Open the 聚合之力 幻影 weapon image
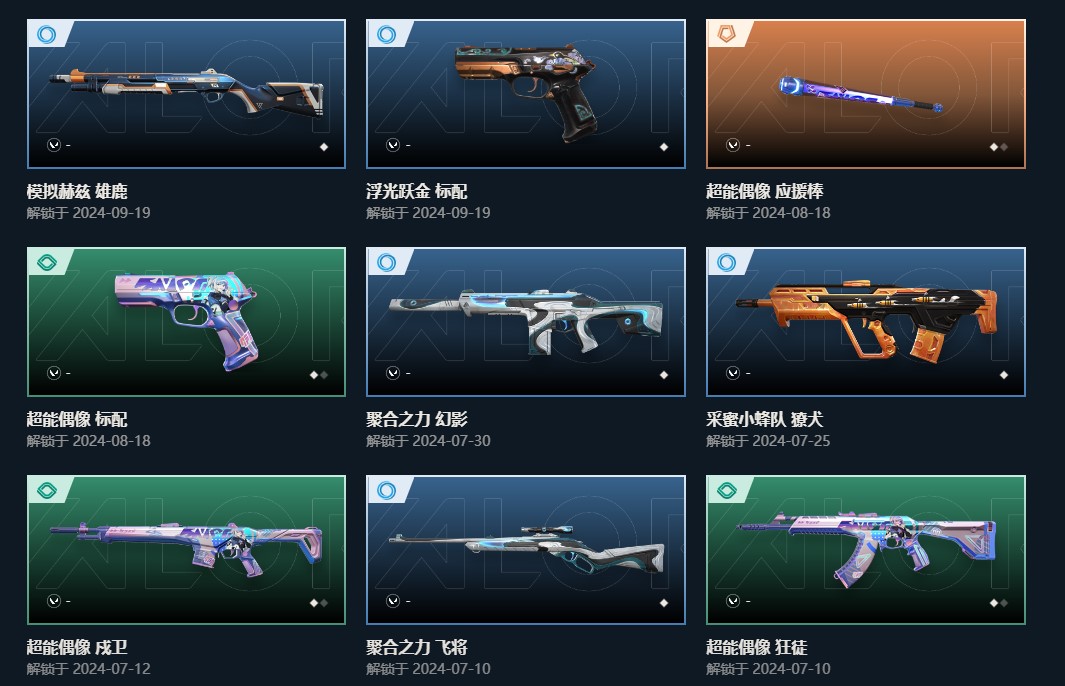This screenshot has width=1065, height=686. 526,321
